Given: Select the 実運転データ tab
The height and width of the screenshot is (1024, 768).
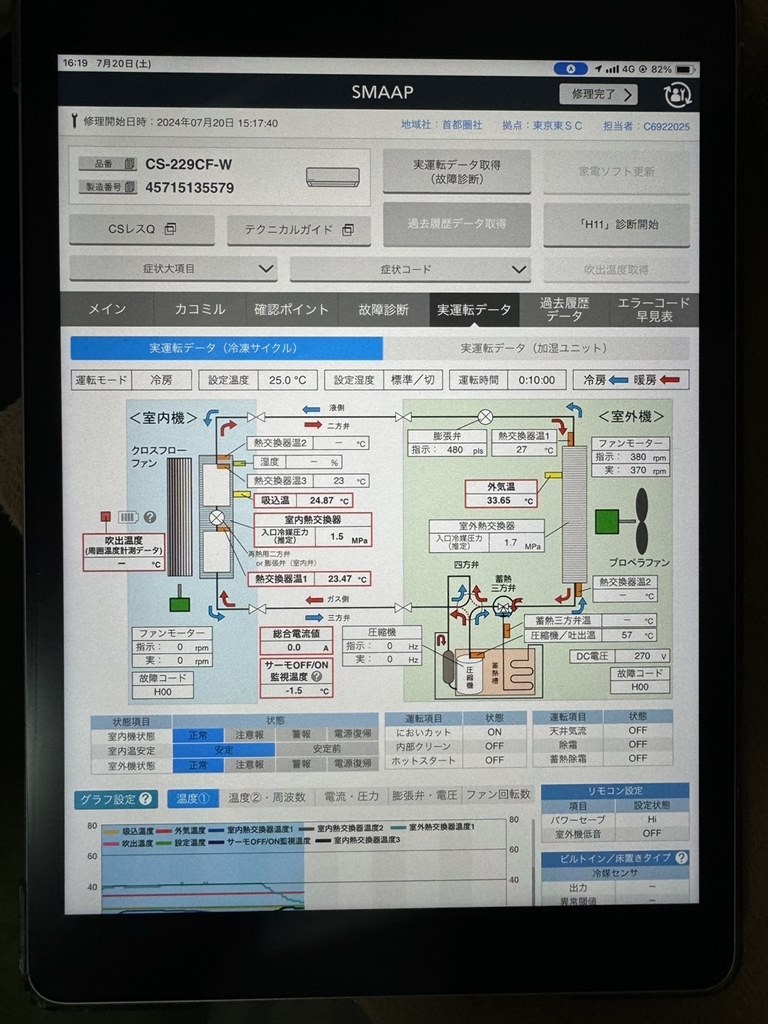Looking at the screenshot, I should coord(474,309).
